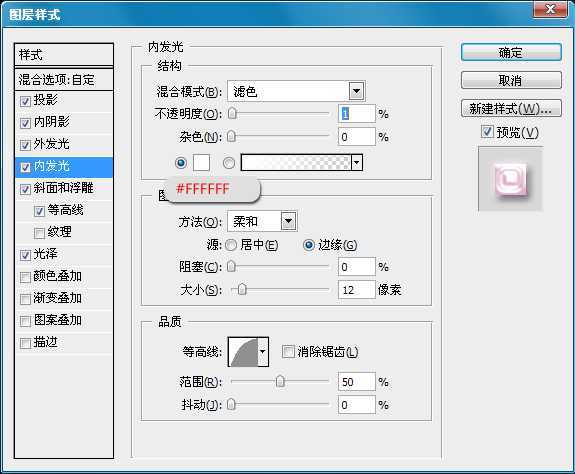Toggle the 内阴影 inner shadow checkbox
This screenshot has width=575, height=474.
coord(25,123)
